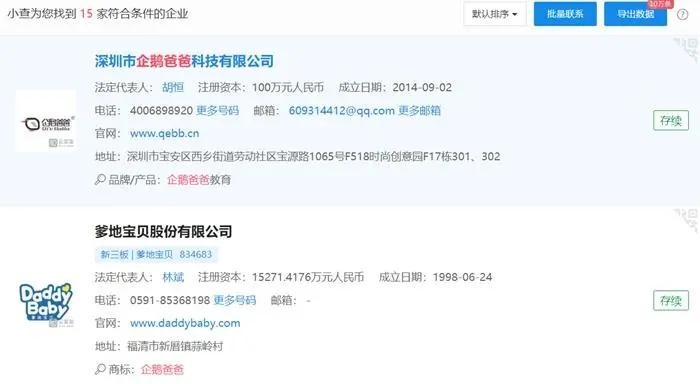Open legal representative 林斌 link
Viewport: 700px width, 384px height.
click(x=173, y=277)
